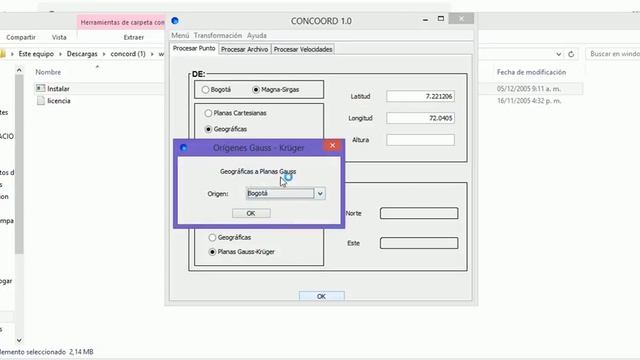This screenshot has width=640, height=360.
Task: Open the Transformación menu
Action: pyautogui.click(x=218, y=36)
